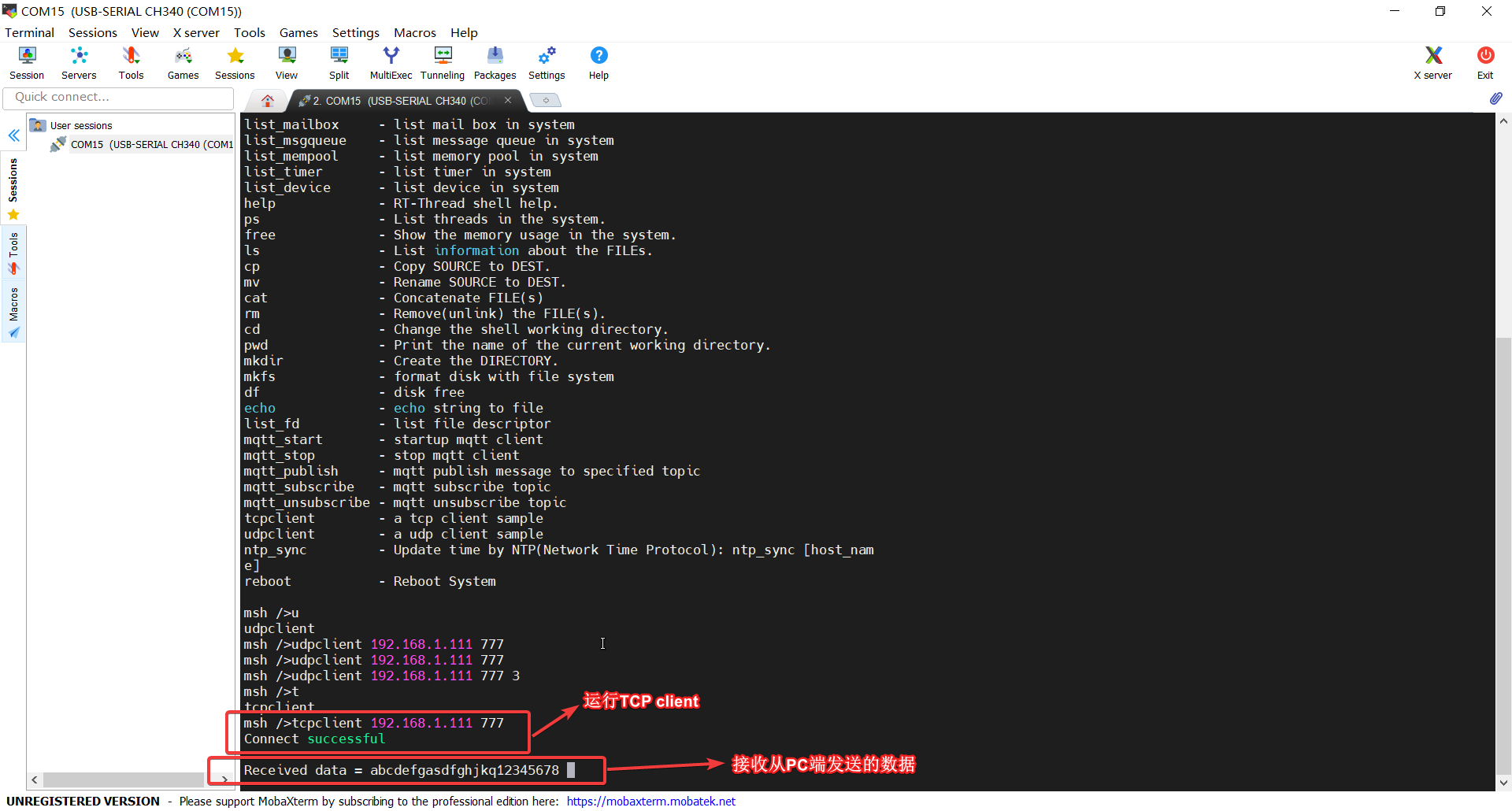Click the 'ntp_sync' command text
The image size is (1512, 811).
coord(275,550)
